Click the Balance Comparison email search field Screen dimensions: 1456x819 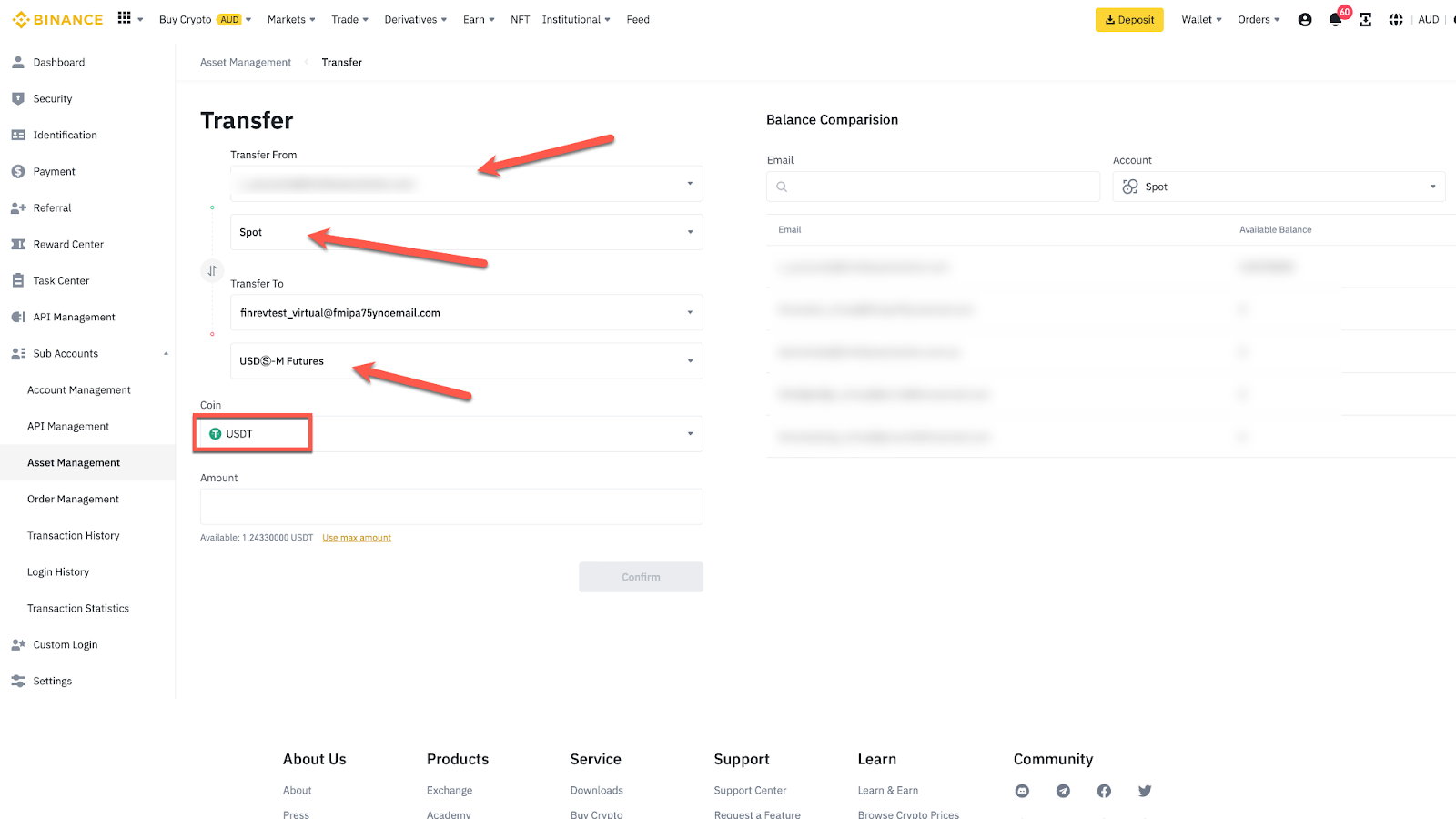pos(934,187)
